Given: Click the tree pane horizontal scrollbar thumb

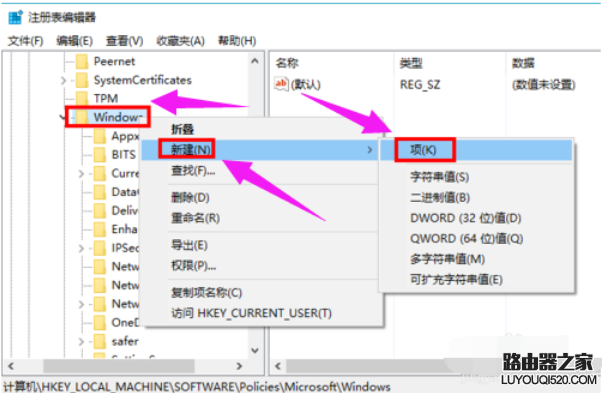Looking at the screenshot, I should tap(119, 366).
